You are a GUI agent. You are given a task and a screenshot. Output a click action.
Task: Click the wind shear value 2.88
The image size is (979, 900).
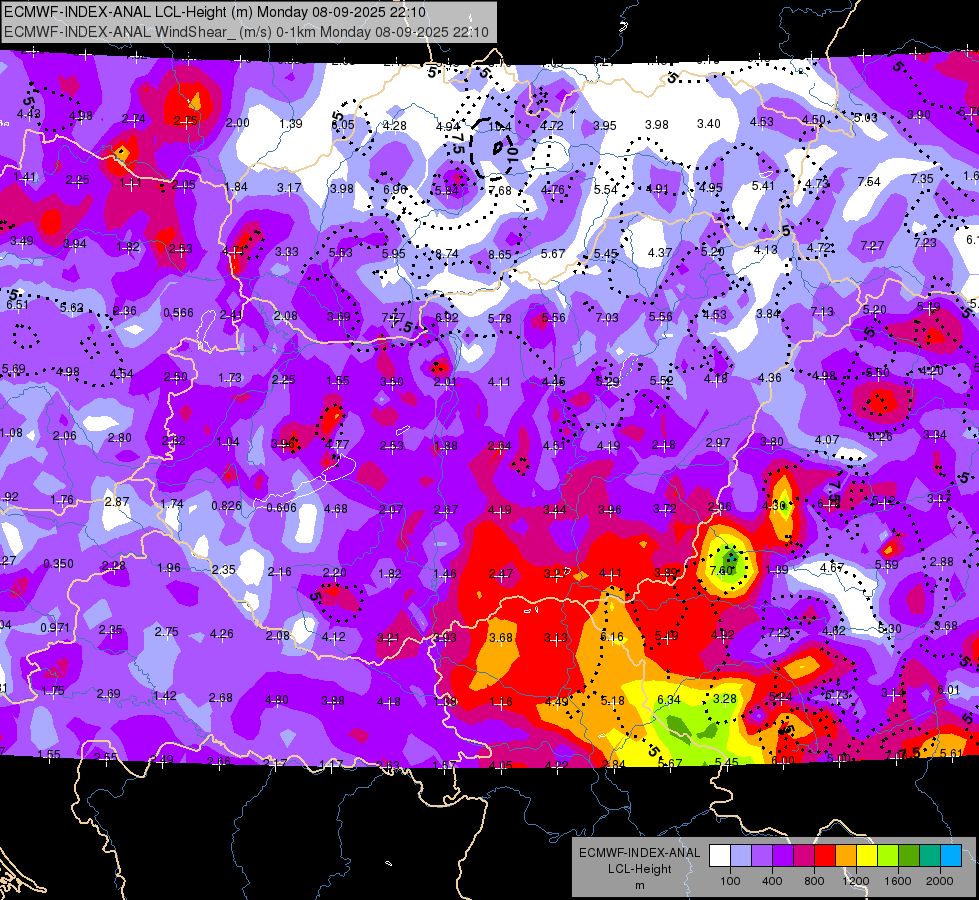click(942, 562)
